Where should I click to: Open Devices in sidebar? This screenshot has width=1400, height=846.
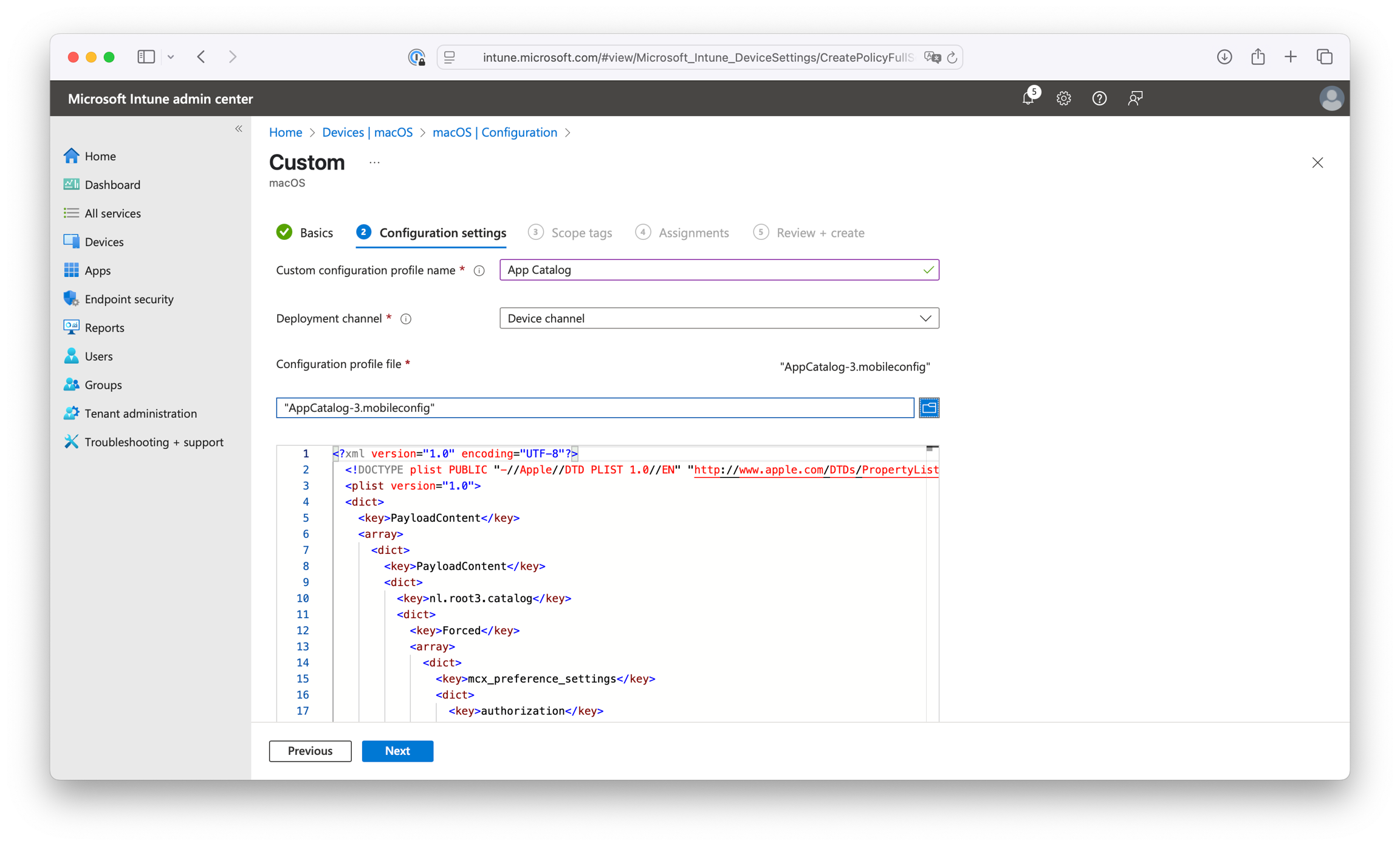coord(104,242)
